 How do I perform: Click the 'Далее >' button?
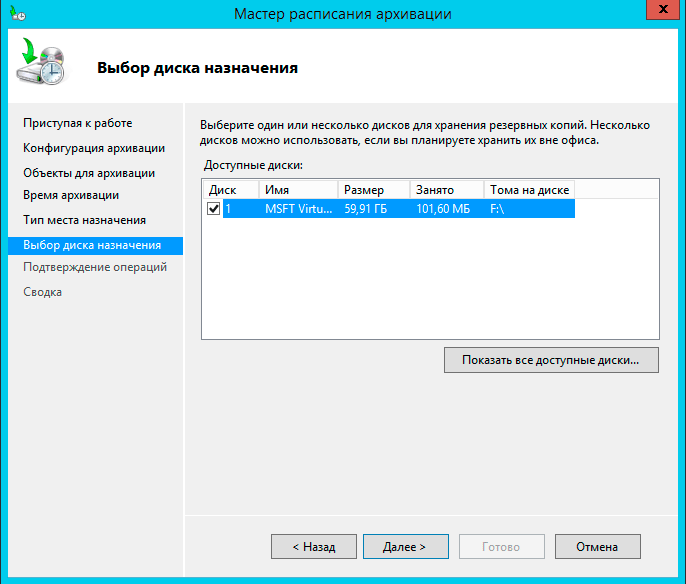click(406, 546)
